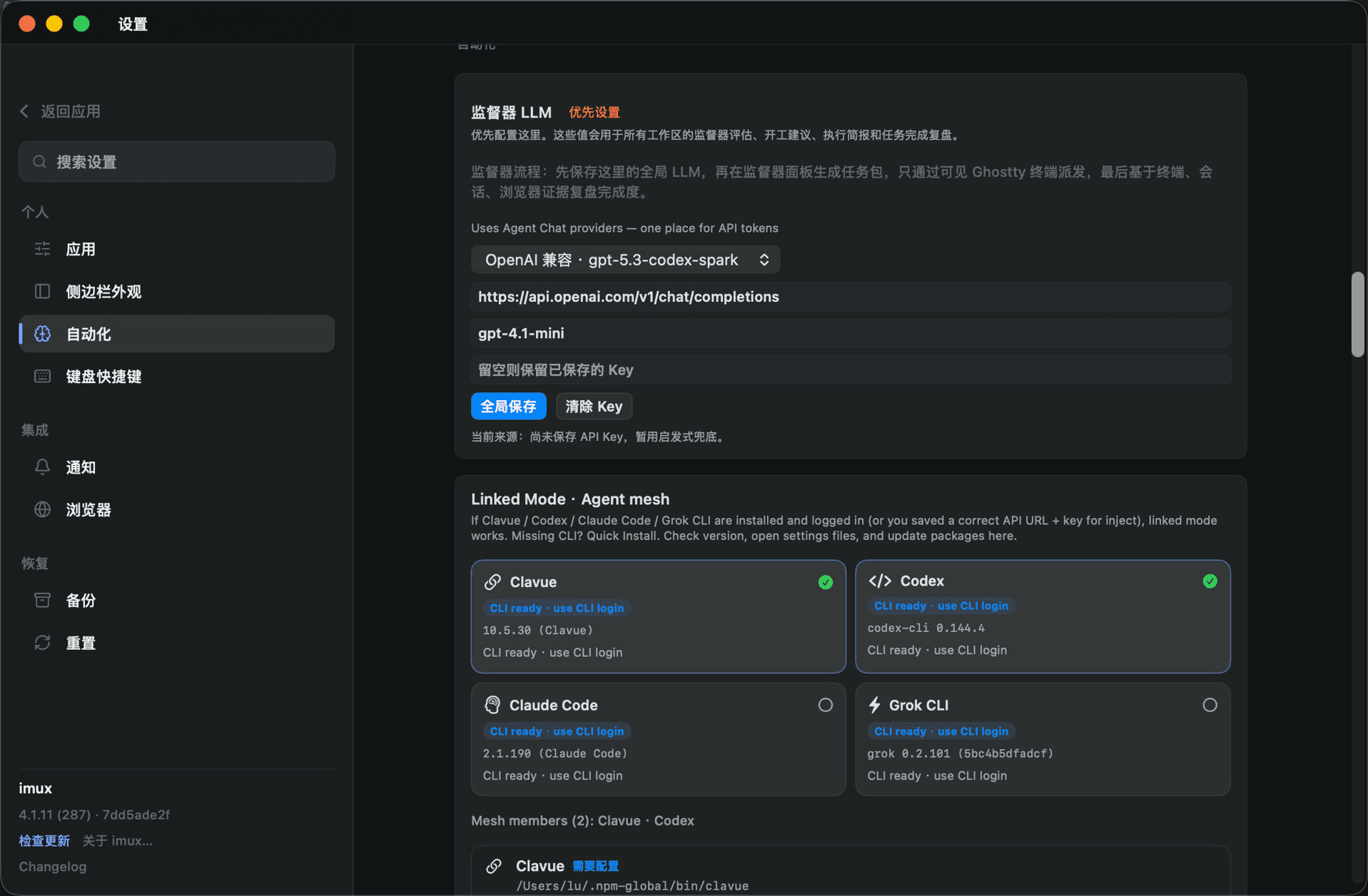This screenshot has height=896, width=1368.
Task: Enable the Claude Code mesh radio circle
Action: coord(825,705)
